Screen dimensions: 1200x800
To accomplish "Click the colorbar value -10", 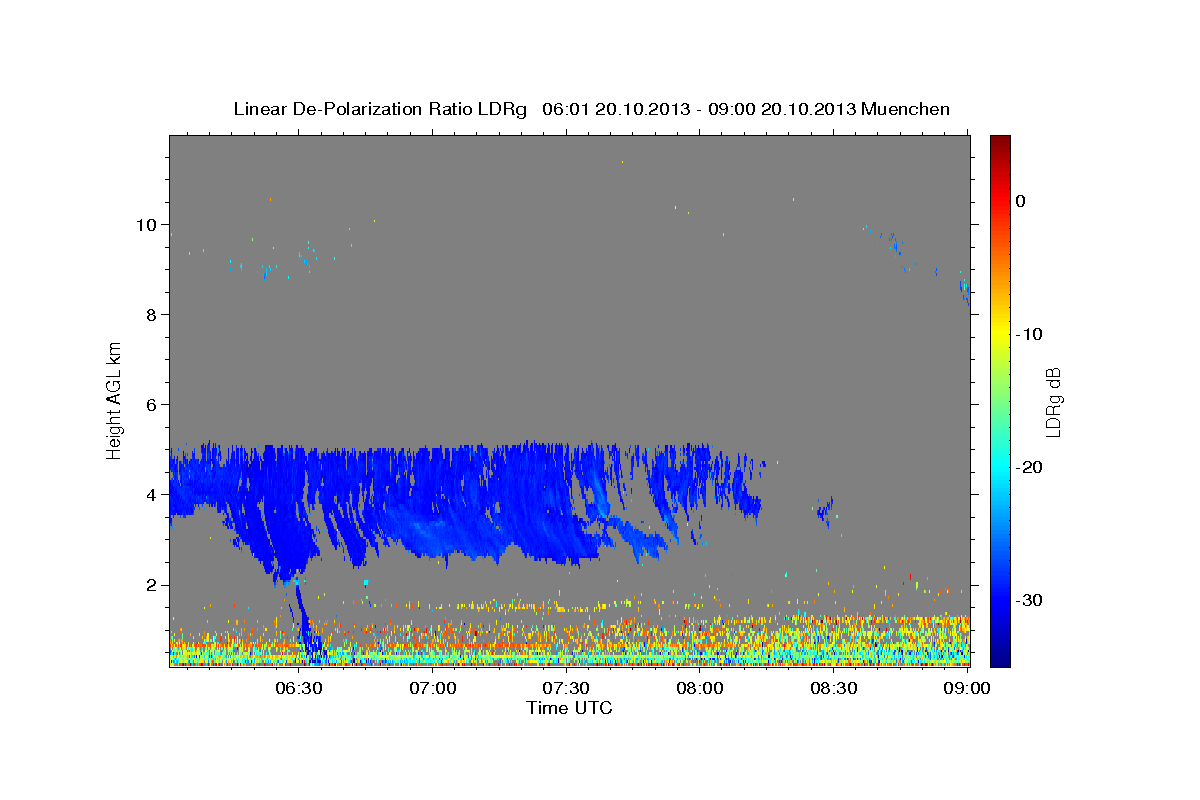I will tap(1030, 334).
